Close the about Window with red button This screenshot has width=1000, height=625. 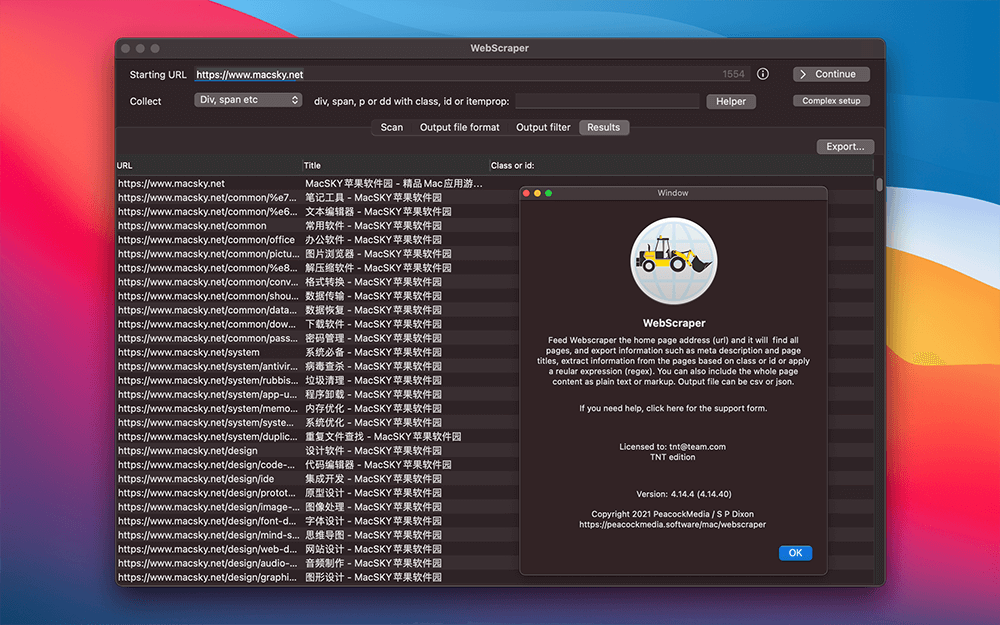526,193
